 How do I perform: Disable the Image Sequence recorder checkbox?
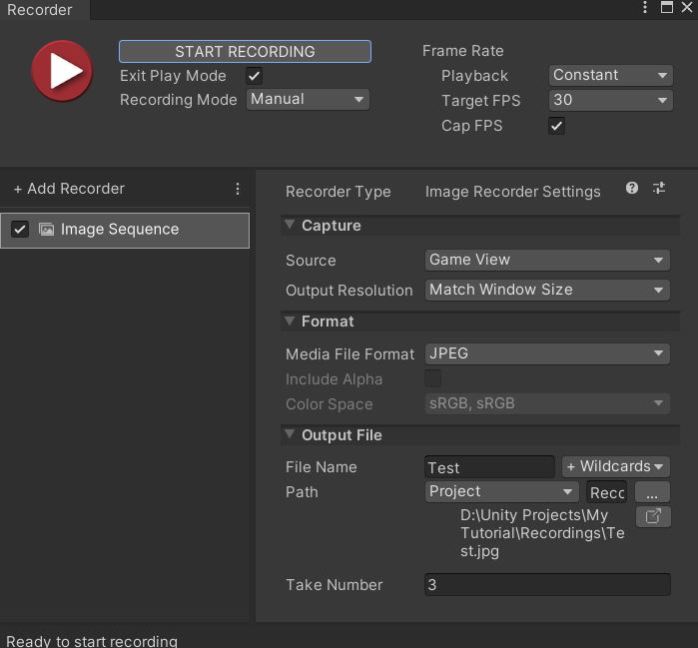(20, 229)
